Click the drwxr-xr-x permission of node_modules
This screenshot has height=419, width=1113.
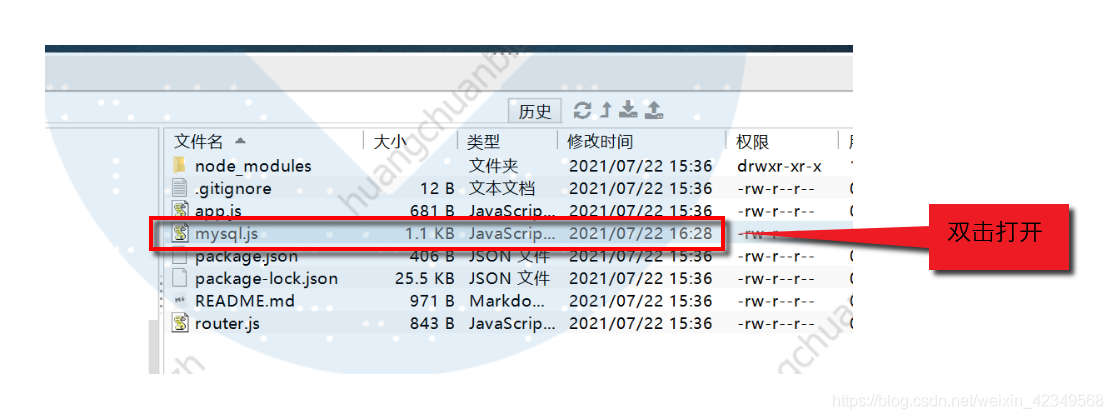779,166
